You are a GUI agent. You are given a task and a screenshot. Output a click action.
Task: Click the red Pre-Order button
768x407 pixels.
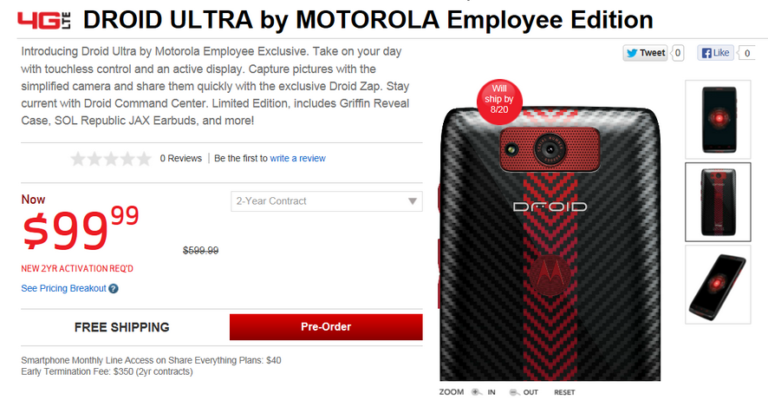point(326,327)
